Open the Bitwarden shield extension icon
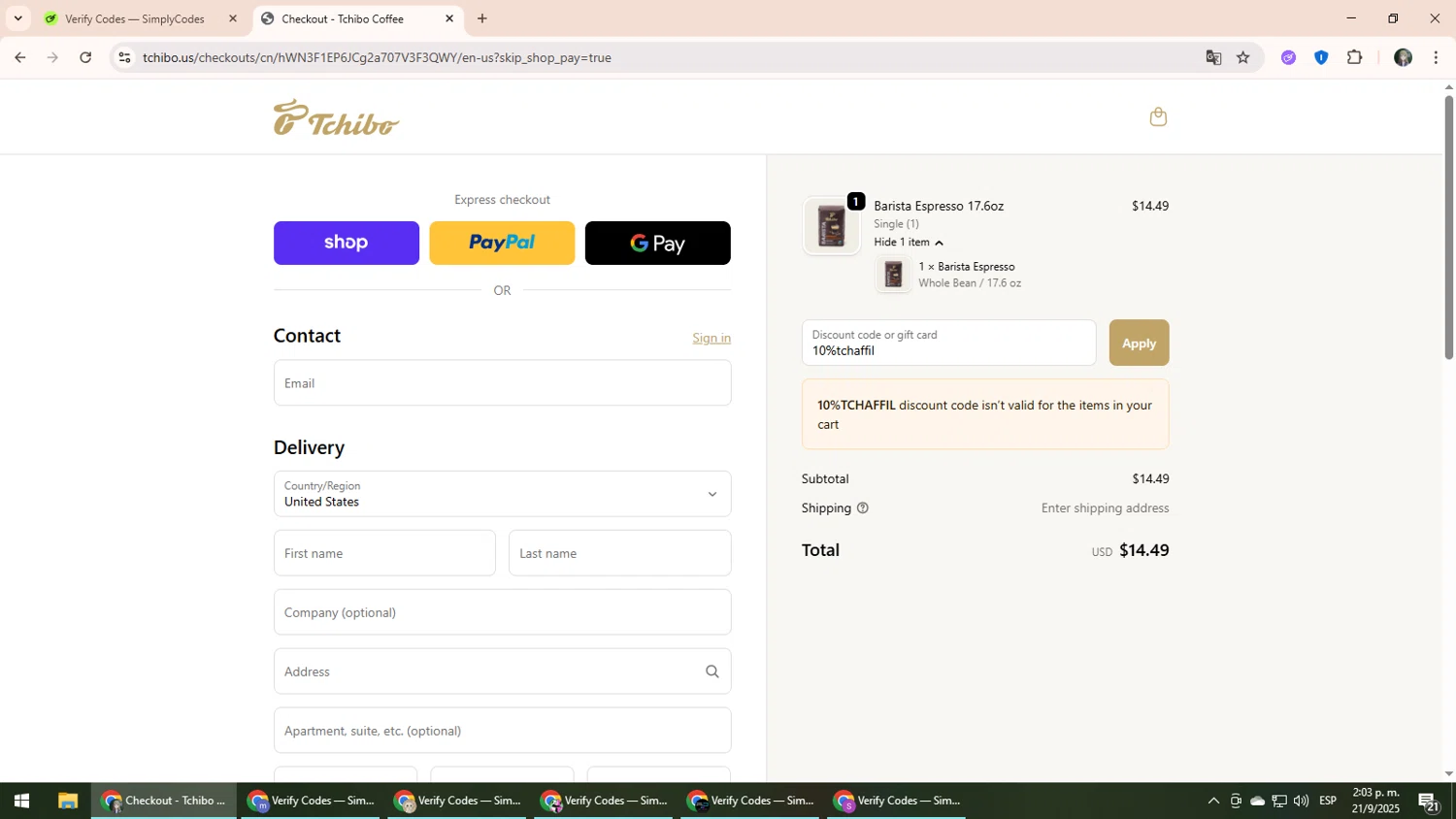The width and height of the screenshot is (1456, 819). (1321, 58)
